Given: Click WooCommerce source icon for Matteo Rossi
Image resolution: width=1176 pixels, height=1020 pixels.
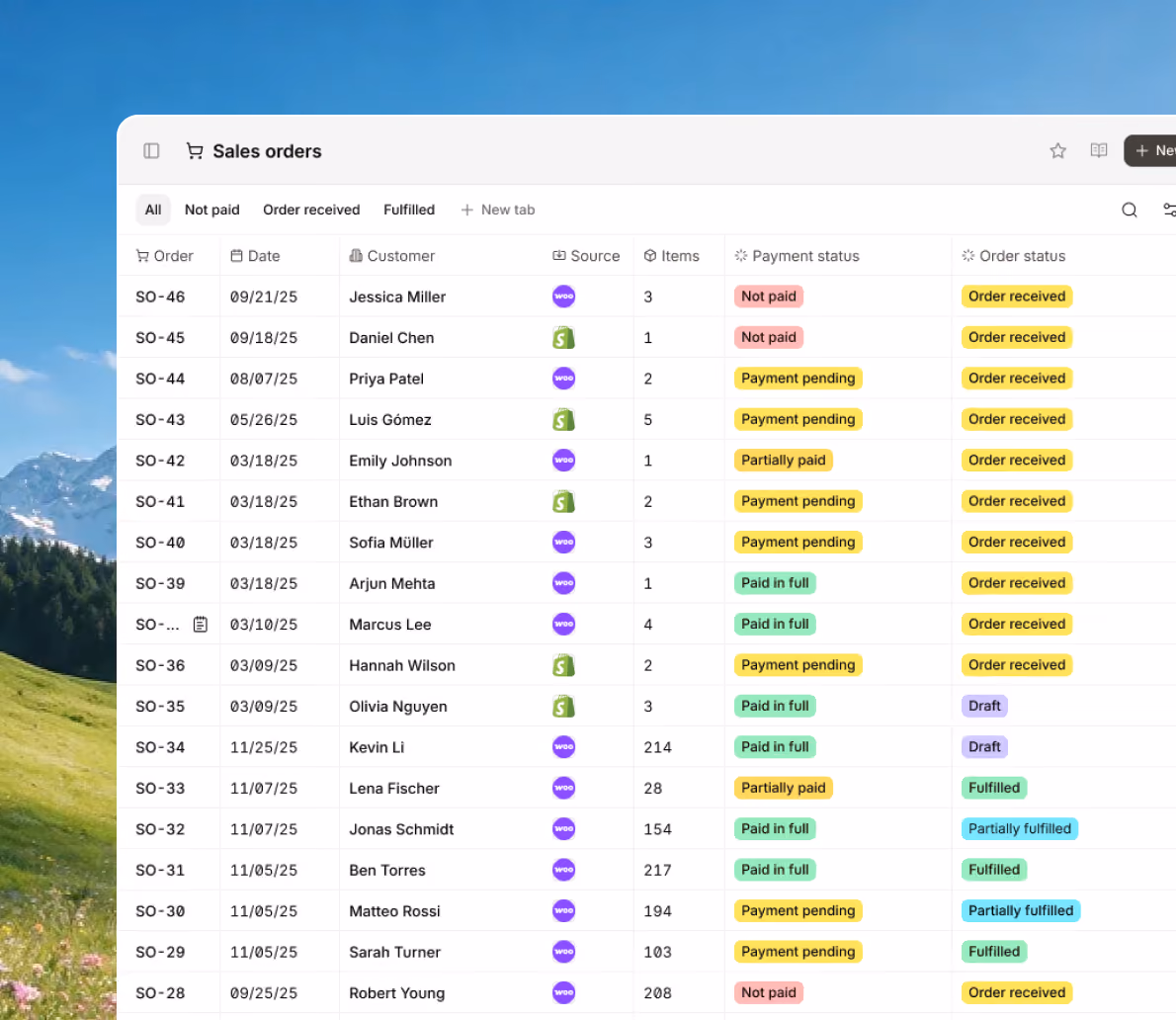Looking at the screenshot, I should click(x=564, y=910).
